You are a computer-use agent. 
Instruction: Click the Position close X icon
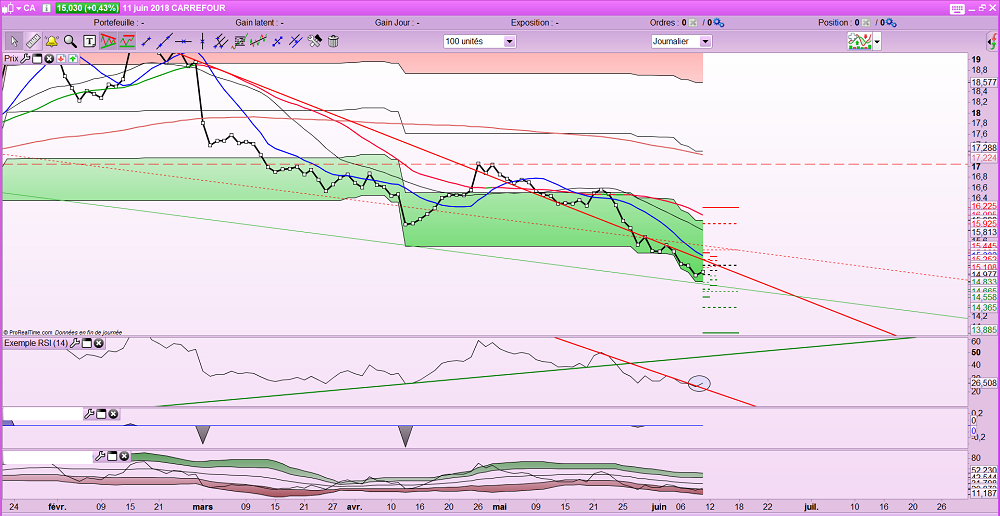point(866,23)
